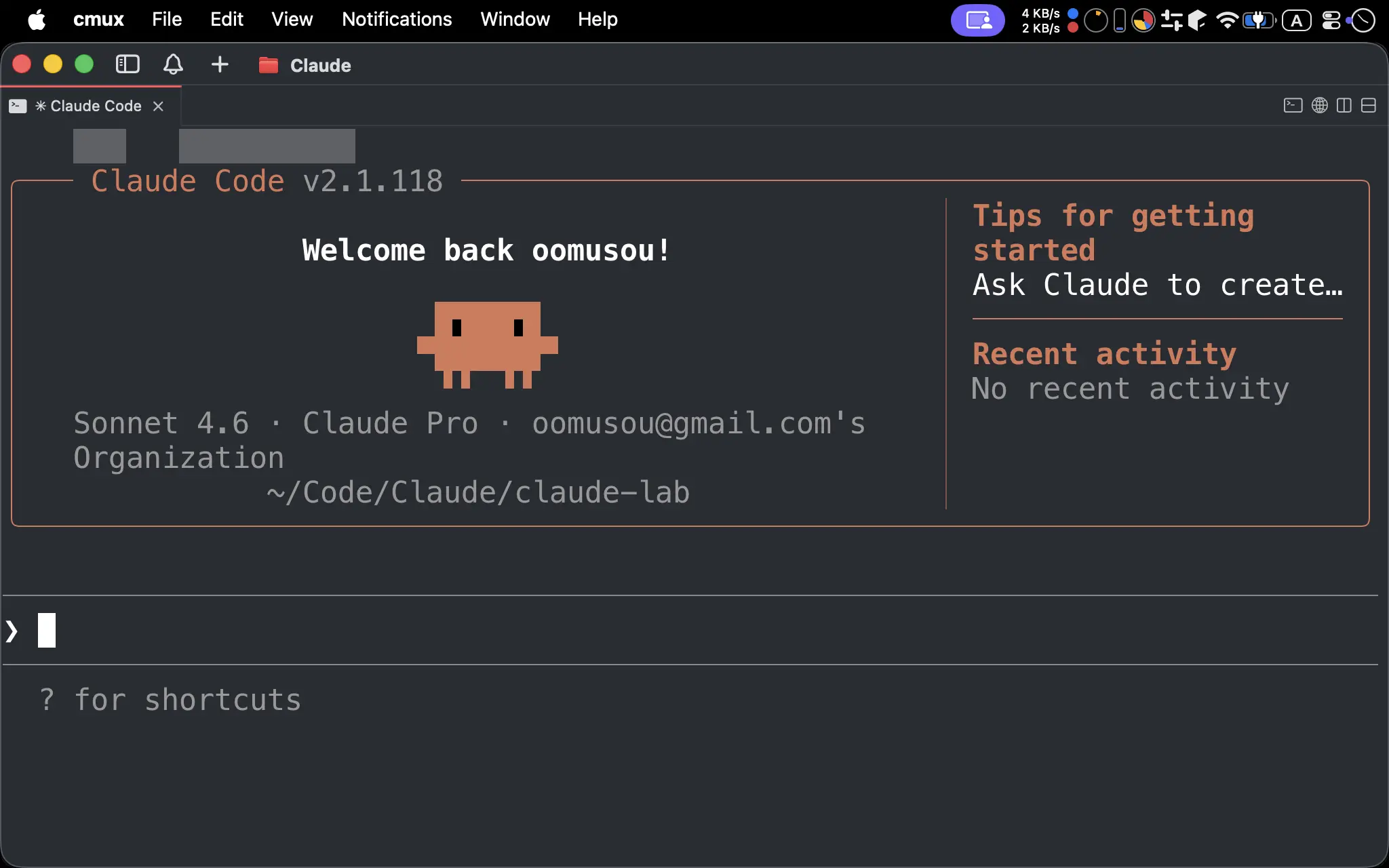Click the circular timer ring icon in menu bar
The width and height of the screenshot is (1389, 868).
(1095, 20)
